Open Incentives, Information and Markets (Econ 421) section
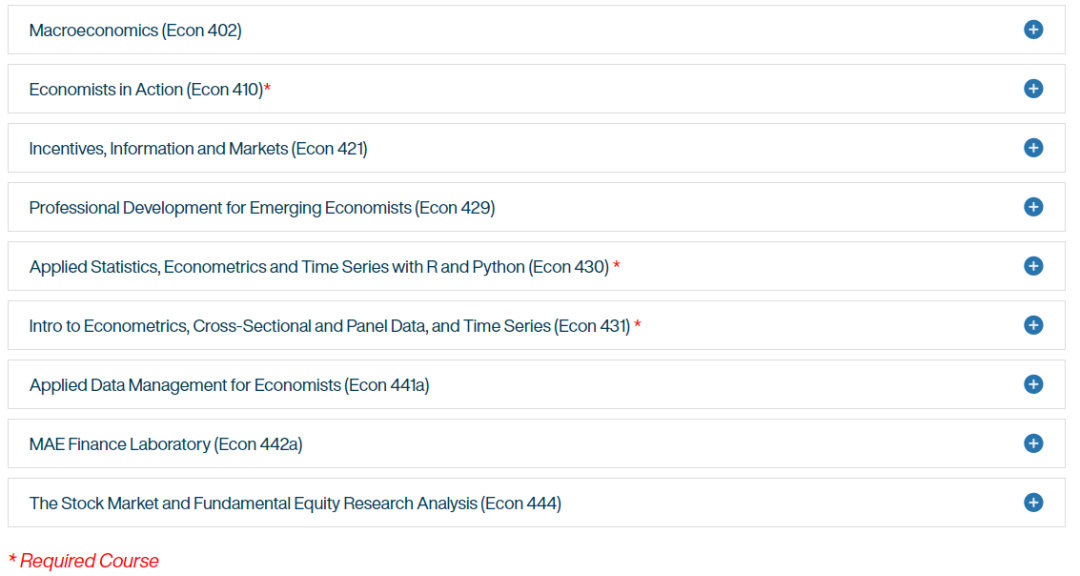 tap(198, 149)
